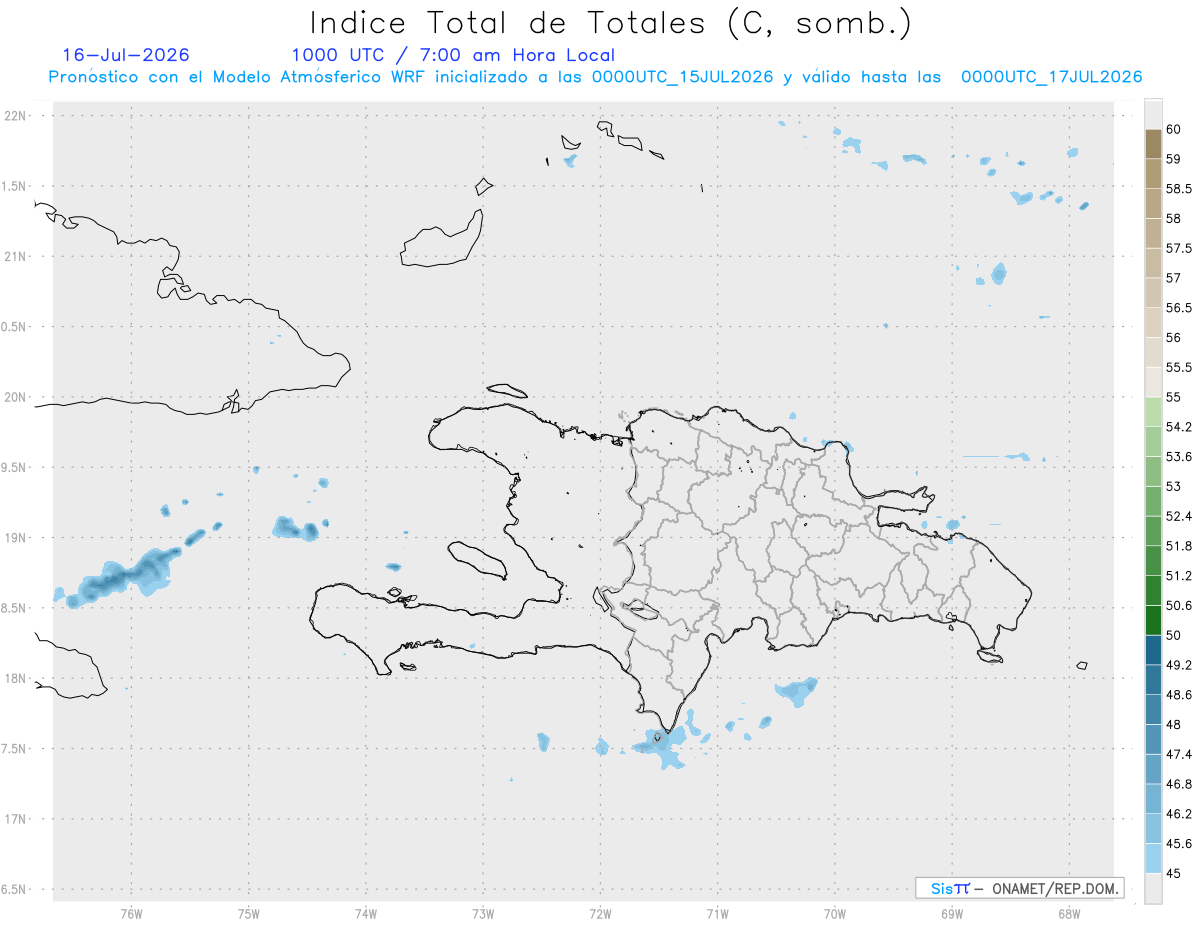Click the "19N" latitude axis label
The height and width of the screenshot is (927, 1200).
(17, 538)
